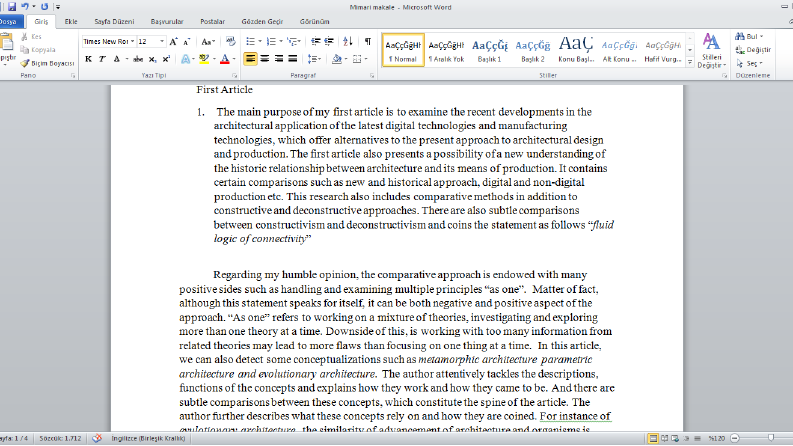This screenshot has height=446, width=793.
Task: Shrink font size with small A
Action: pyautogui.click(x=186, y=41)
